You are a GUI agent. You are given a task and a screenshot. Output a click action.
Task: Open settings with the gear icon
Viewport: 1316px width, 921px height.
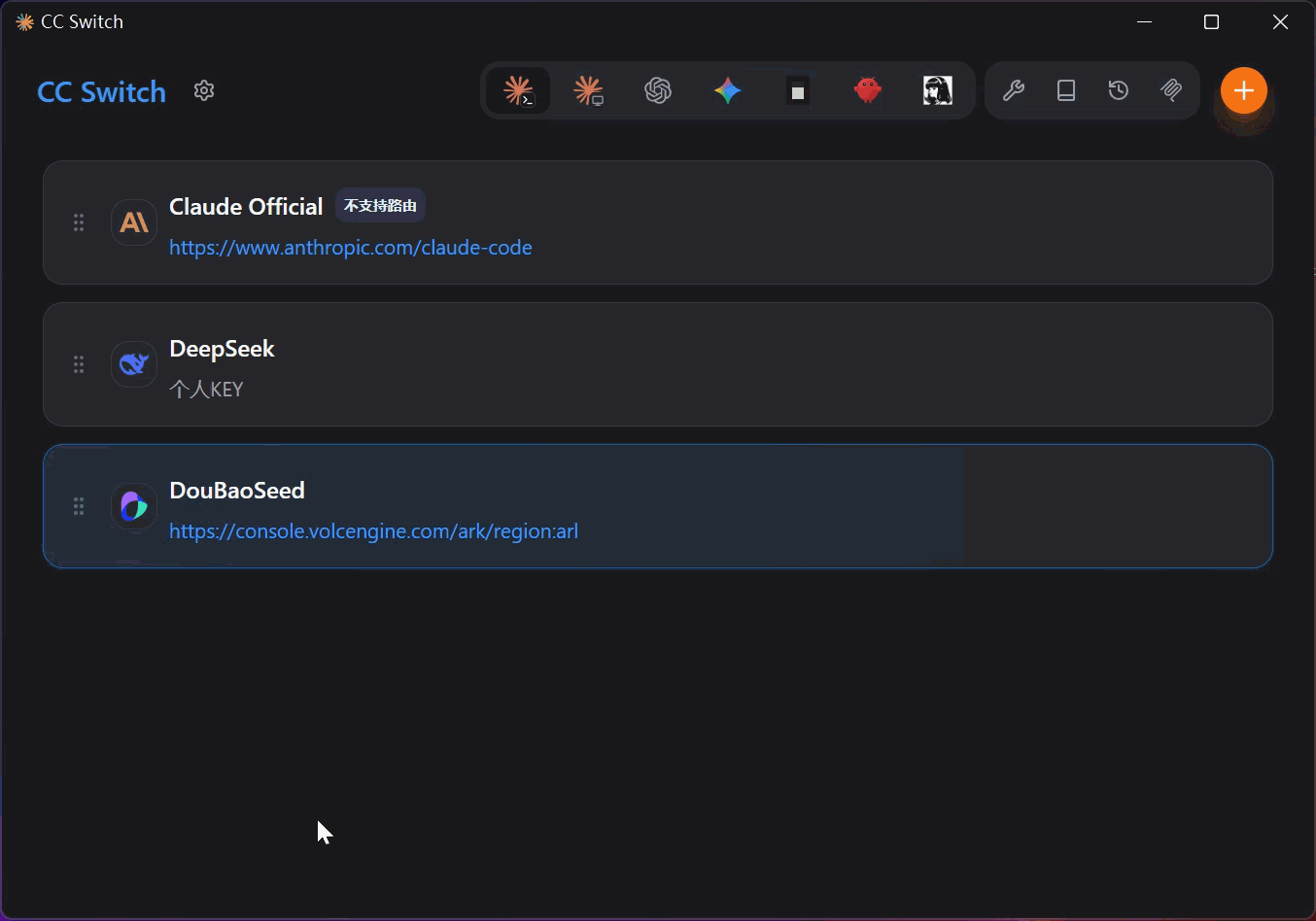click(204, 90)
